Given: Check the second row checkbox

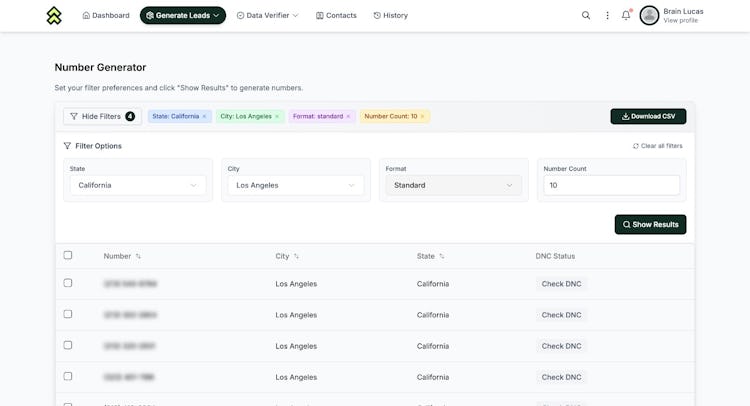Looking at the screenshot, I should (68, 314).
